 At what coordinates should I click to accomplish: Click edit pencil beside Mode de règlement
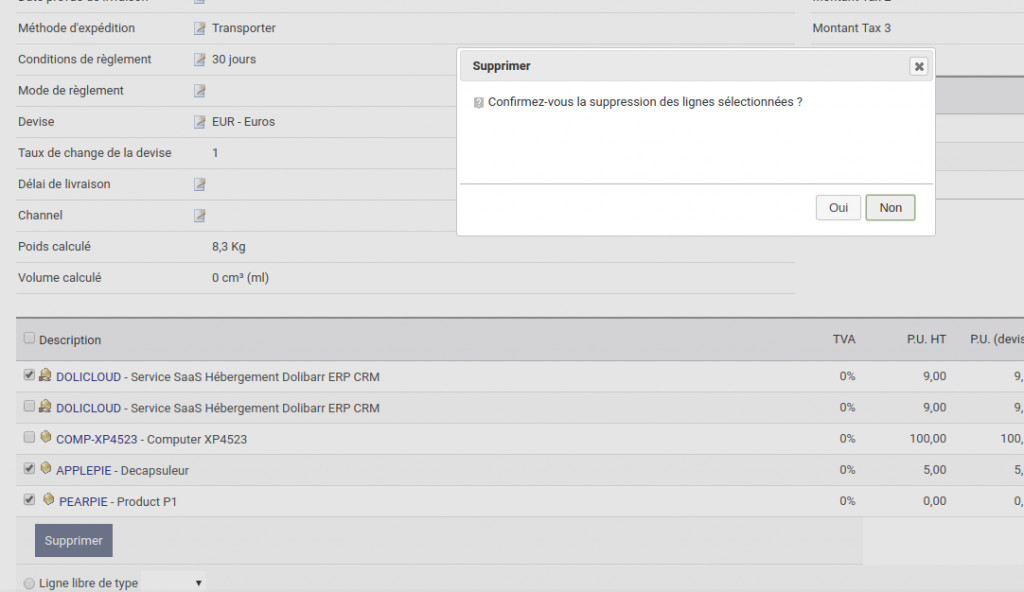(199, 91)
